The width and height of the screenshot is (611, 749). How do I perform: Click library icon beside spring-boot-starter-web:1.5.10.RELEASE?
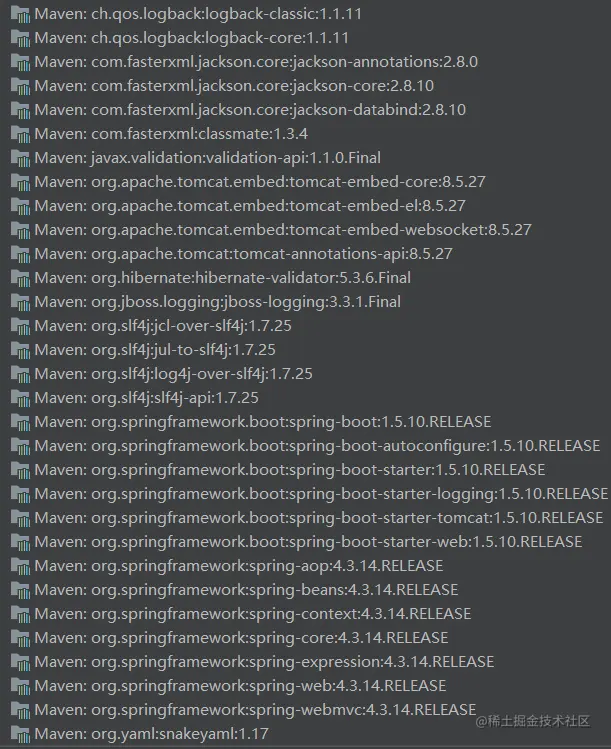(20, 542)
